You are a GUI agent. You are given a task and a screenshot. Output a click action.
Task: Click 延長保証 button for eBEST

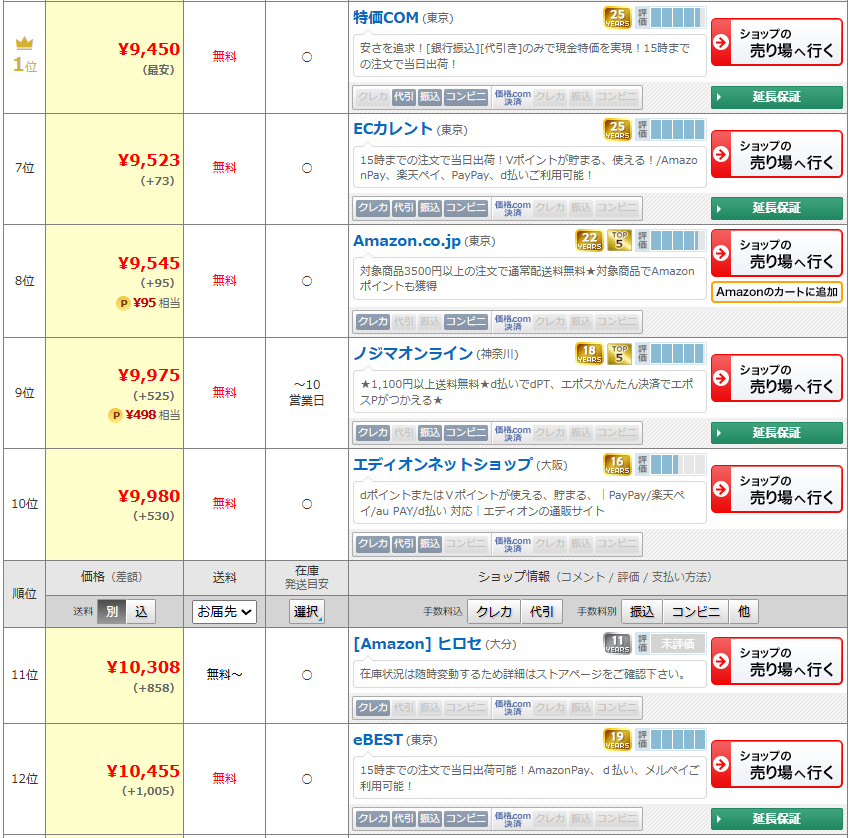(776, 819)
